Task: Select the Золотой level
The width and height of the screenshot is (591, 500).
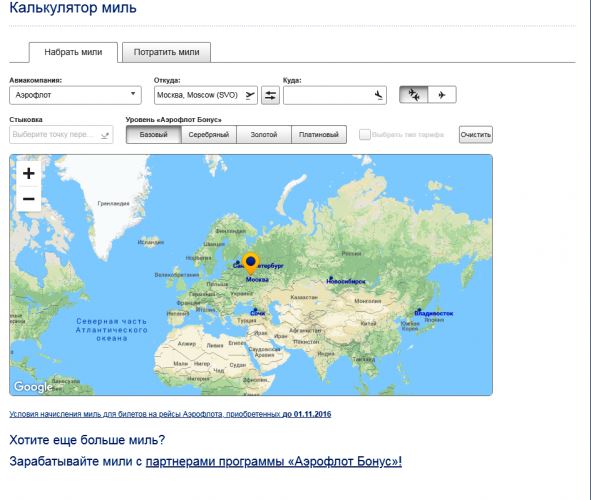Action: pyautogui.click(x=264, y=135)
